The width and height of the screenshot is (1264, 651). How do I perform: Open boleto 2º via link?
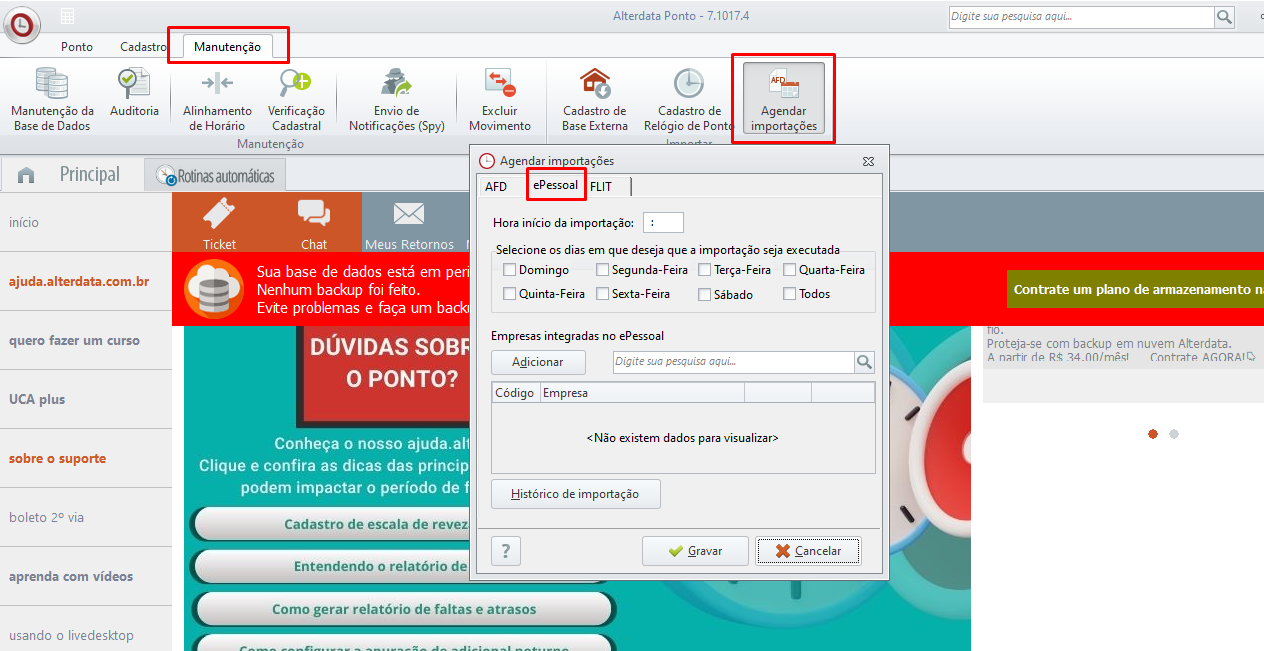pos(47,517)
